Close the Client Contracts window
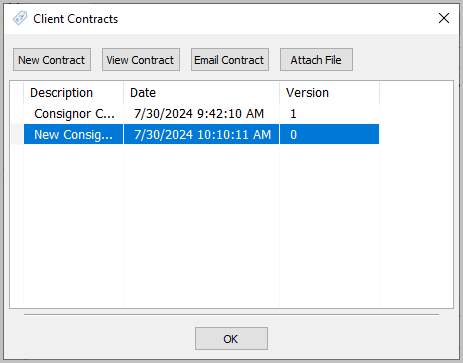 coord(444,18)
